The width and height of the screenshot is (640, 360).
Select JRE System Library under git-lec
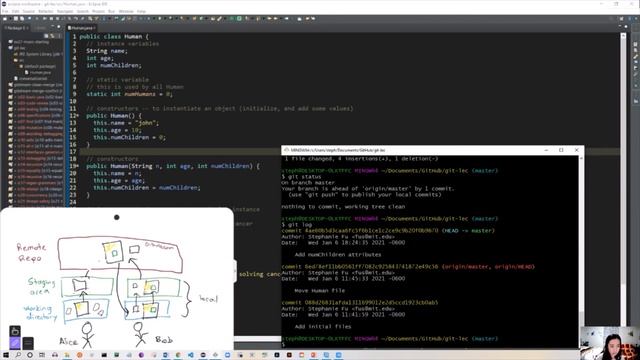38,54
